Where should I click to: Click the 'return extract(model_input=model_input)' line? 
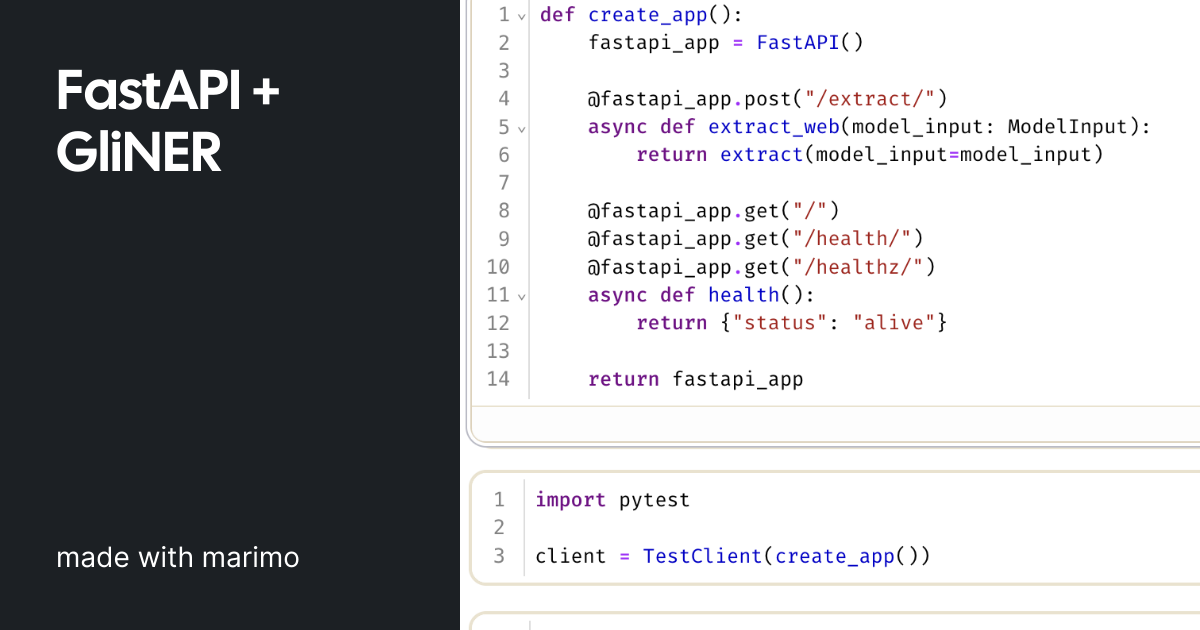869,155
